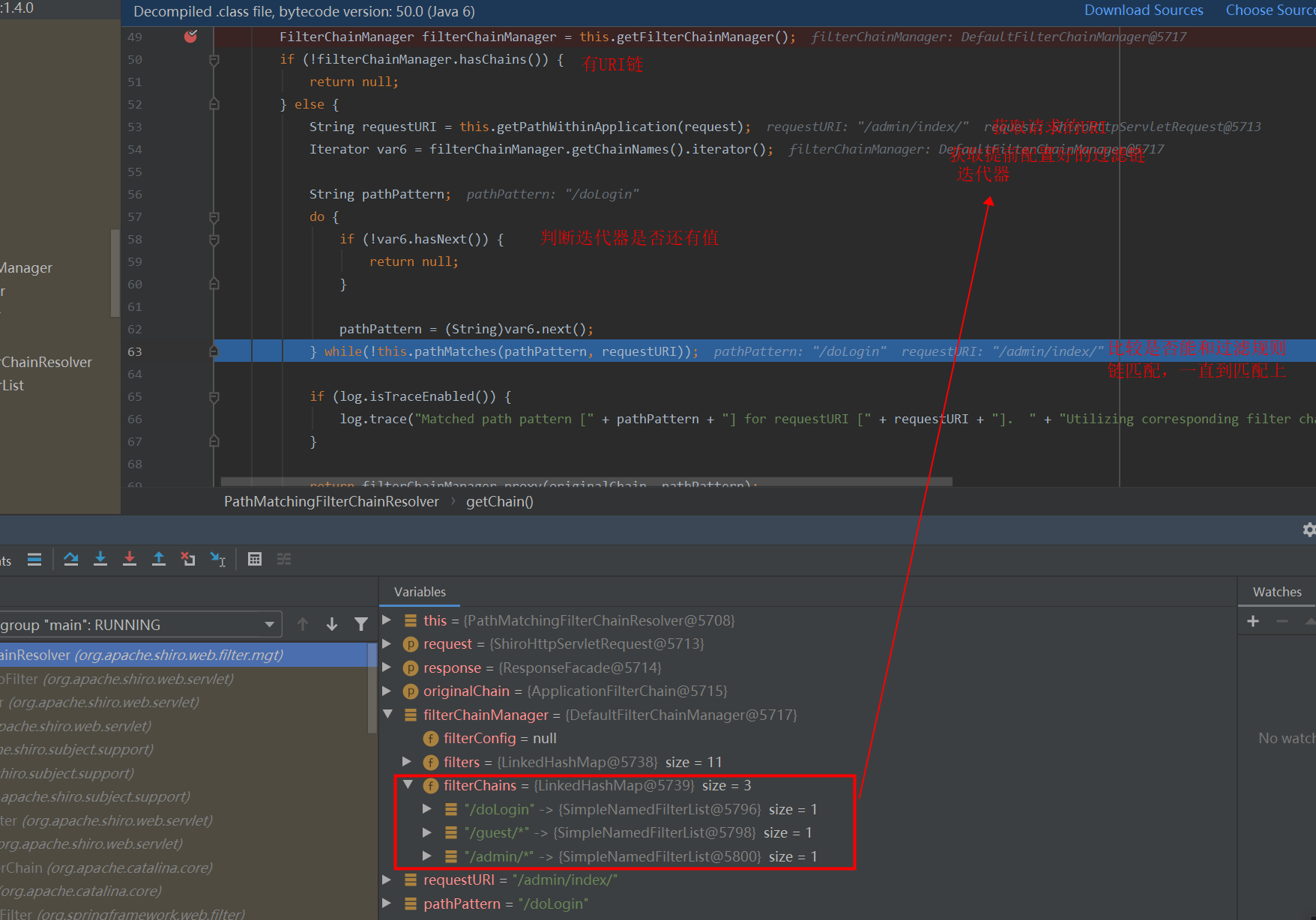1316x920 pixels.
Task: Select the Variables tab
Action: click(x=420, y=592)
